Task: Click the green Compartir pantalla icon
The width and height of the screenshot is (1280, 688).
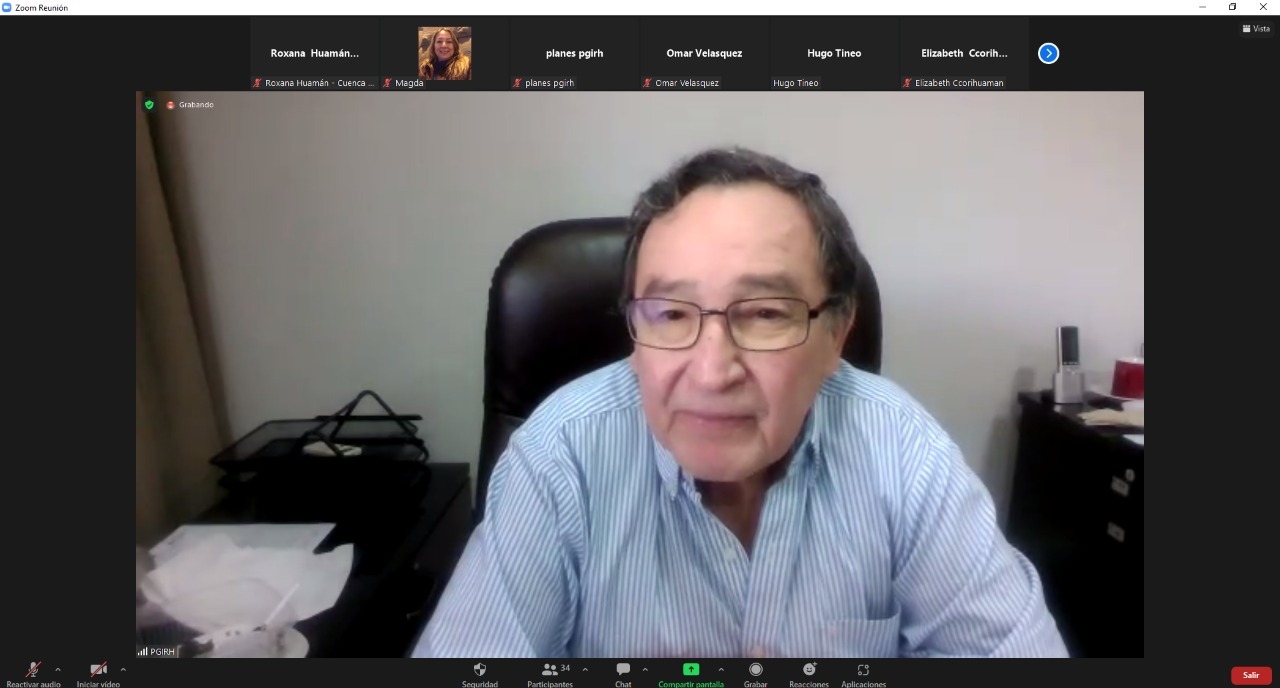Action: [x=691, y=670]
